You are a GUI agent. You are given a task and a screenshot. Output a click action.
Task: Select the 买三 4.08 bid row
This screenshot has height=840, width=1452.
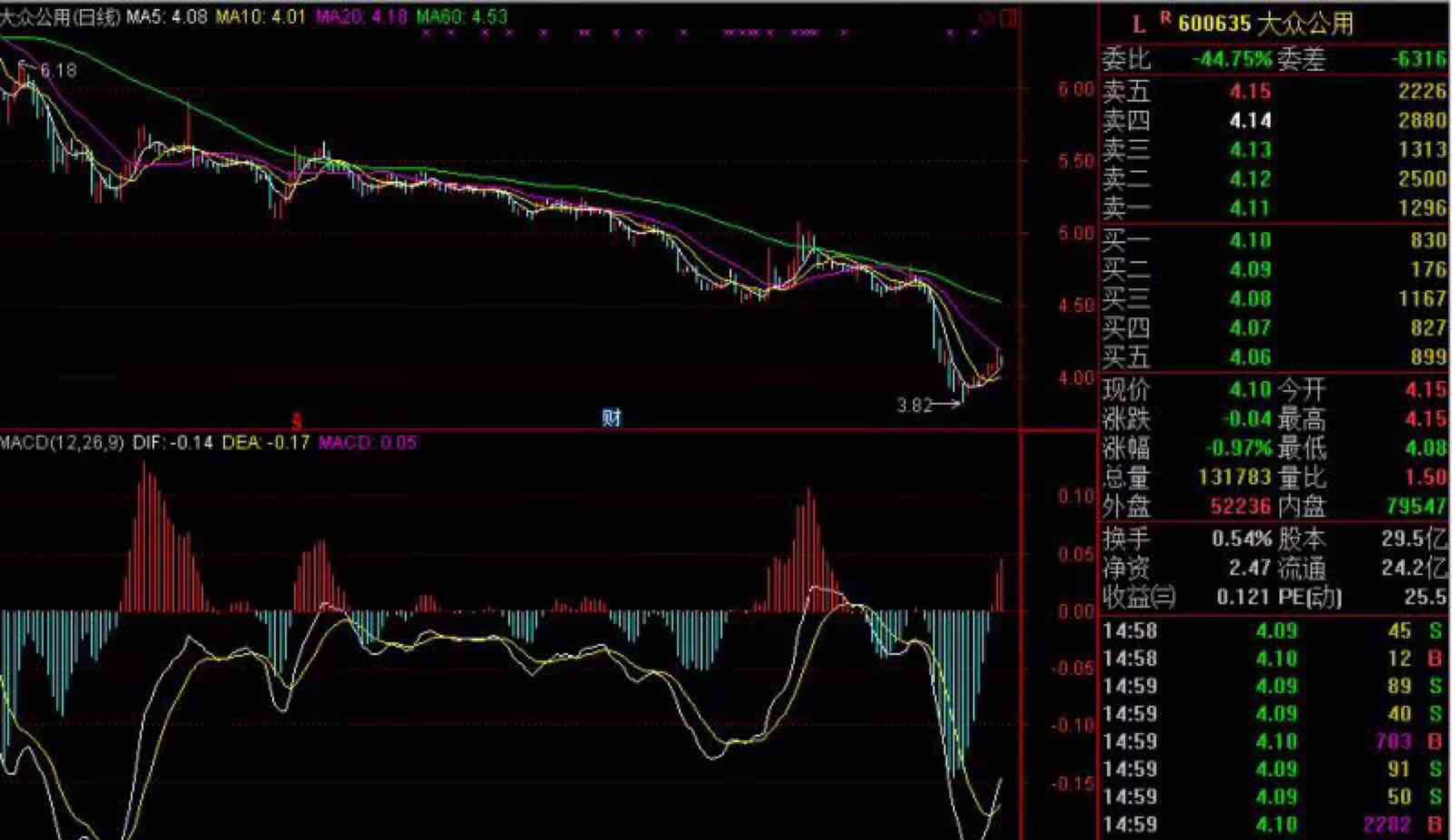point(1275,298)
